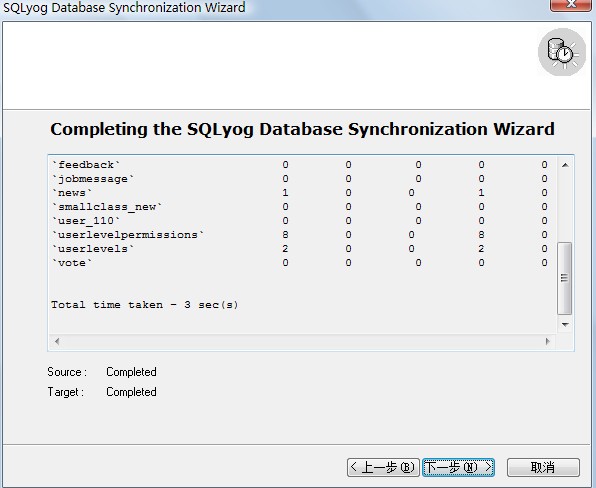
Task: Click the `user_110` table entry
Action: 86,221
